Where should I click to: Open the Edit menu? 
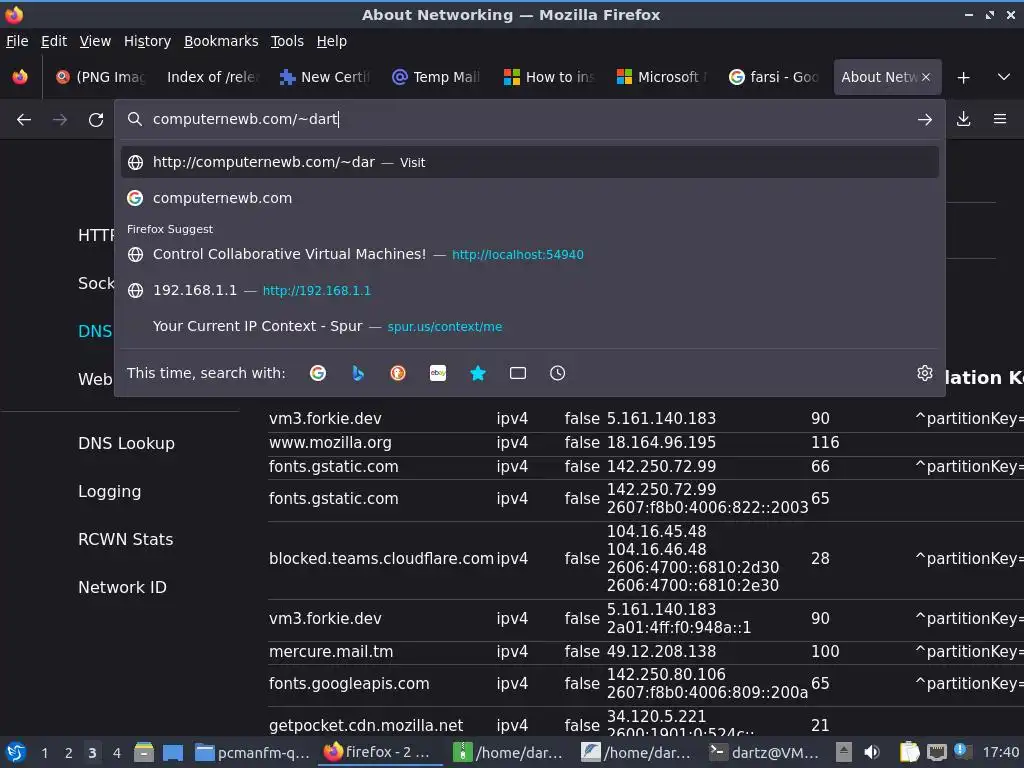(54, 41)
